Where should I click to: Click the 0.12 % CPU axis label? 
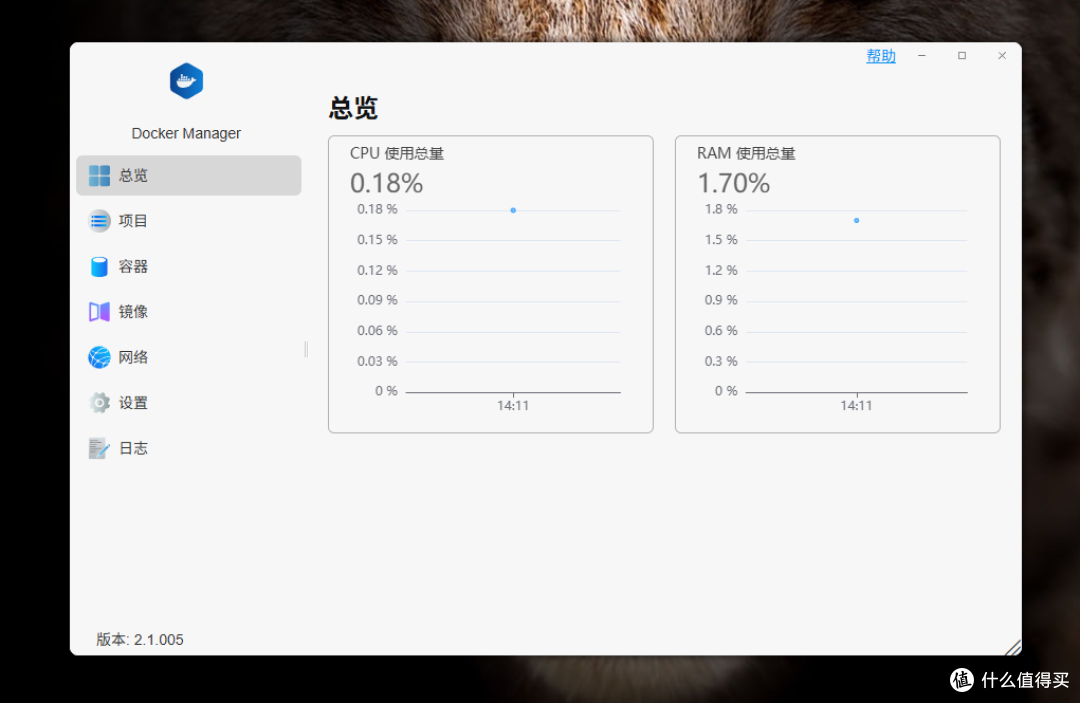[x=377, y=270]
